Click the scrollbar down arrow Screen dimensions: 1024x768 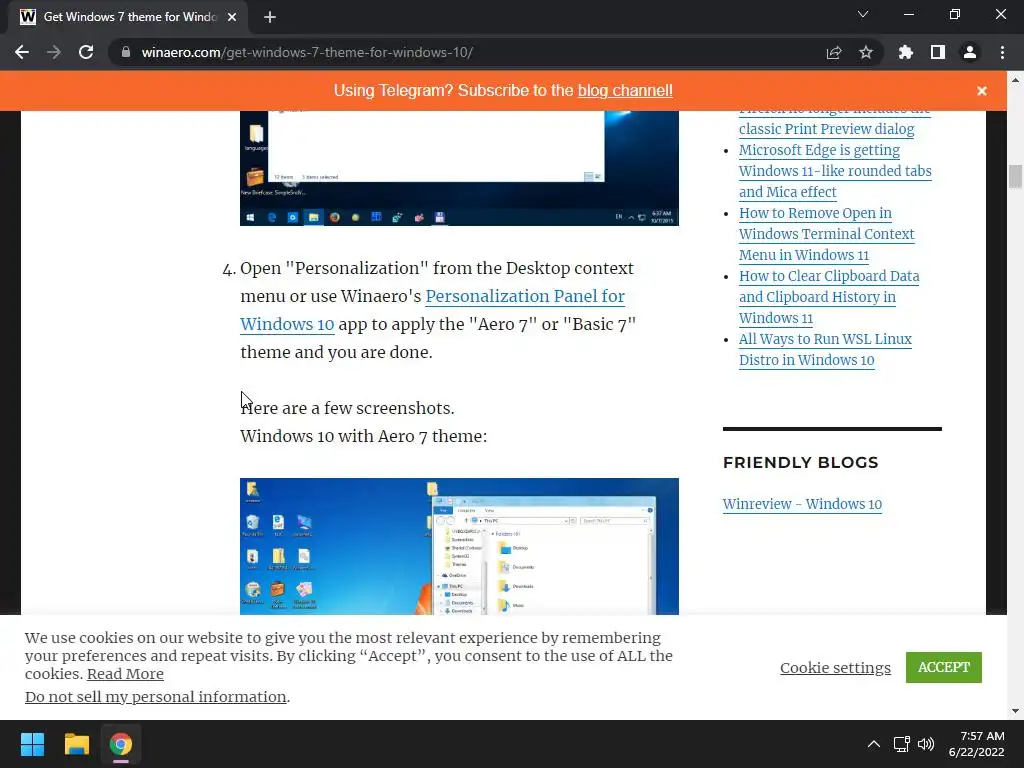click(x=1015, y=711)
